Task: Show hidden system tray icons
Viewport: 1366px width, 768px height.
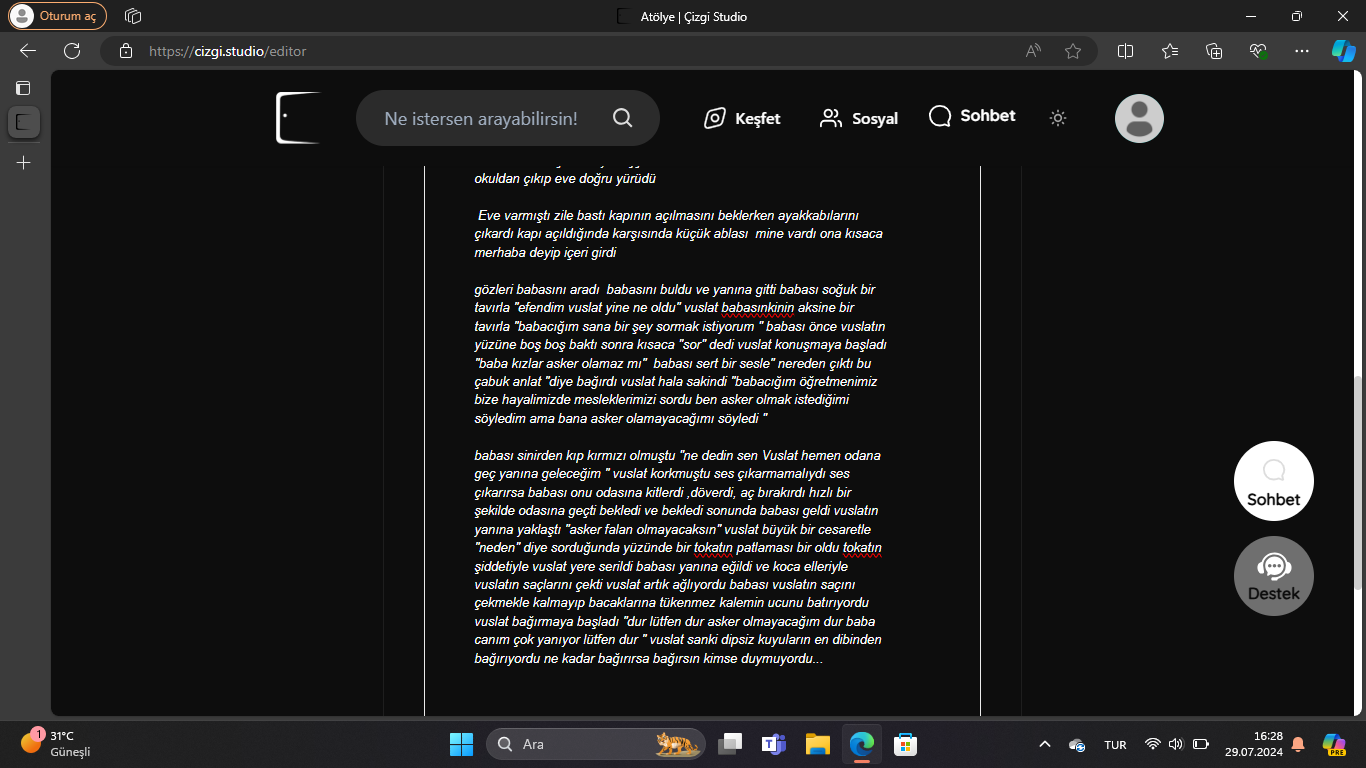Action: (x=1045, y=744)
